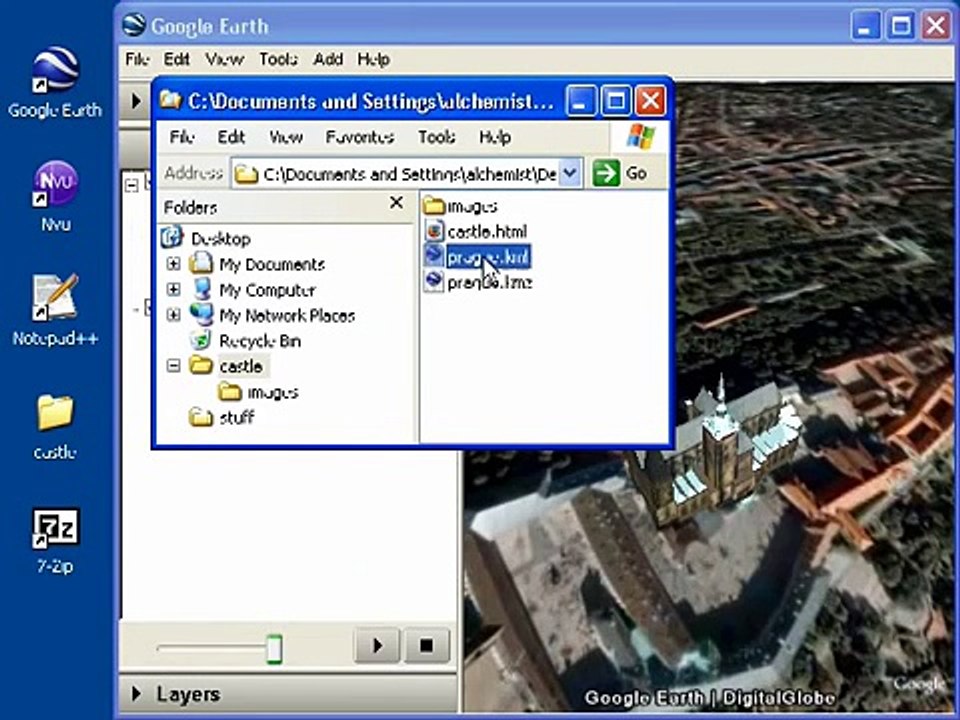The height and width of the screenshot is (720, 960).
Task: Open the Nvu desktop shortcut
Action: pyautogui.click(x=55, y=196)
